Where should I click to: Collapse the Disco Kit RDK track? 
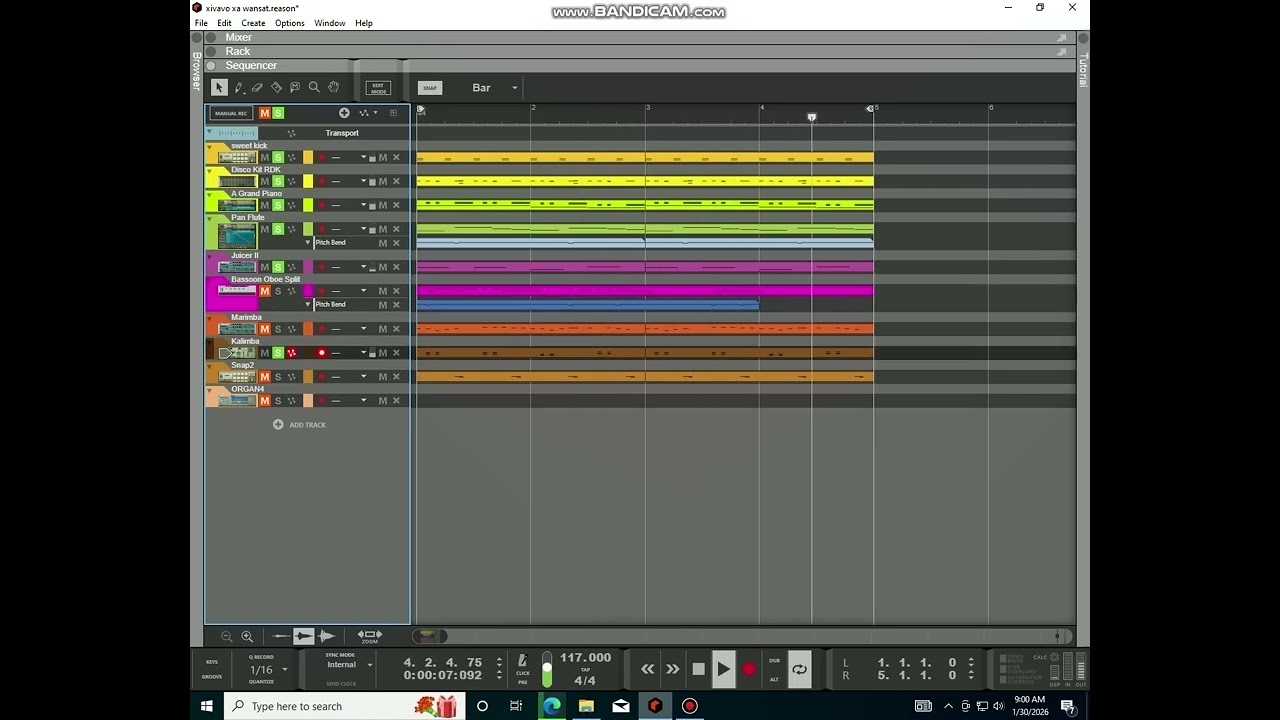tap(210, 170)
